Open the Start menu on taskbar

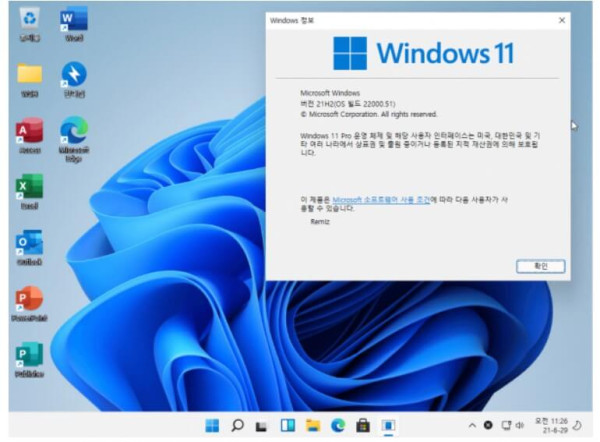tap(212, 425)
